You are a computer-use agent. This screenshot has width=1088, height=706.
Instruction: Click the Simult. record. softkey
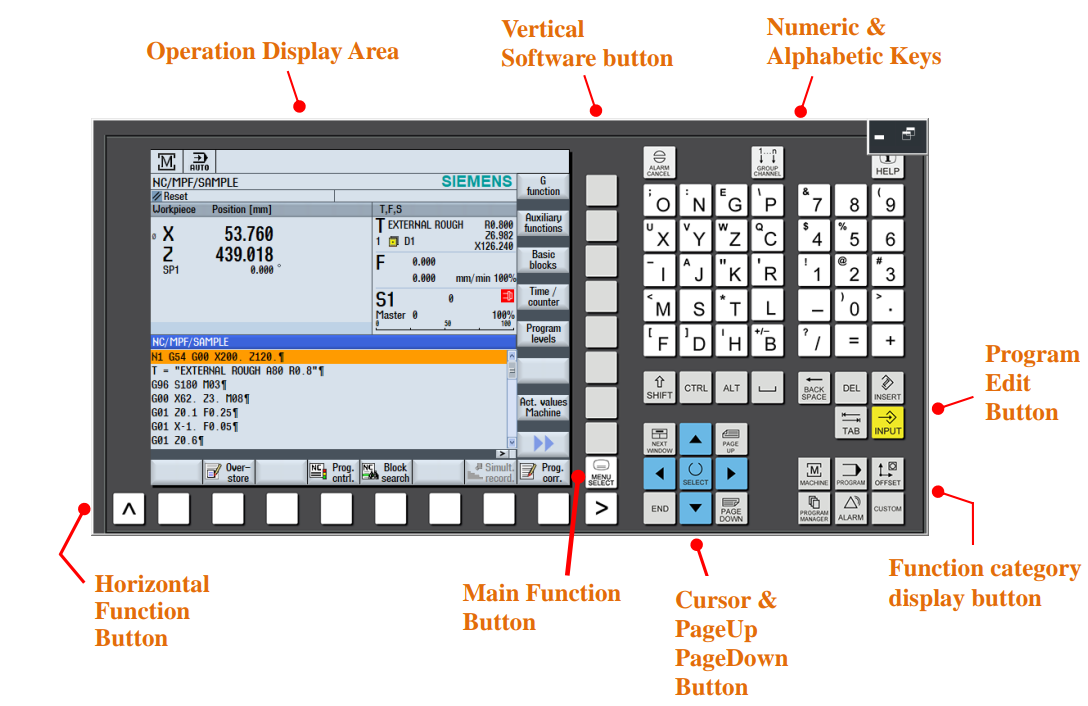click(491, 473)
